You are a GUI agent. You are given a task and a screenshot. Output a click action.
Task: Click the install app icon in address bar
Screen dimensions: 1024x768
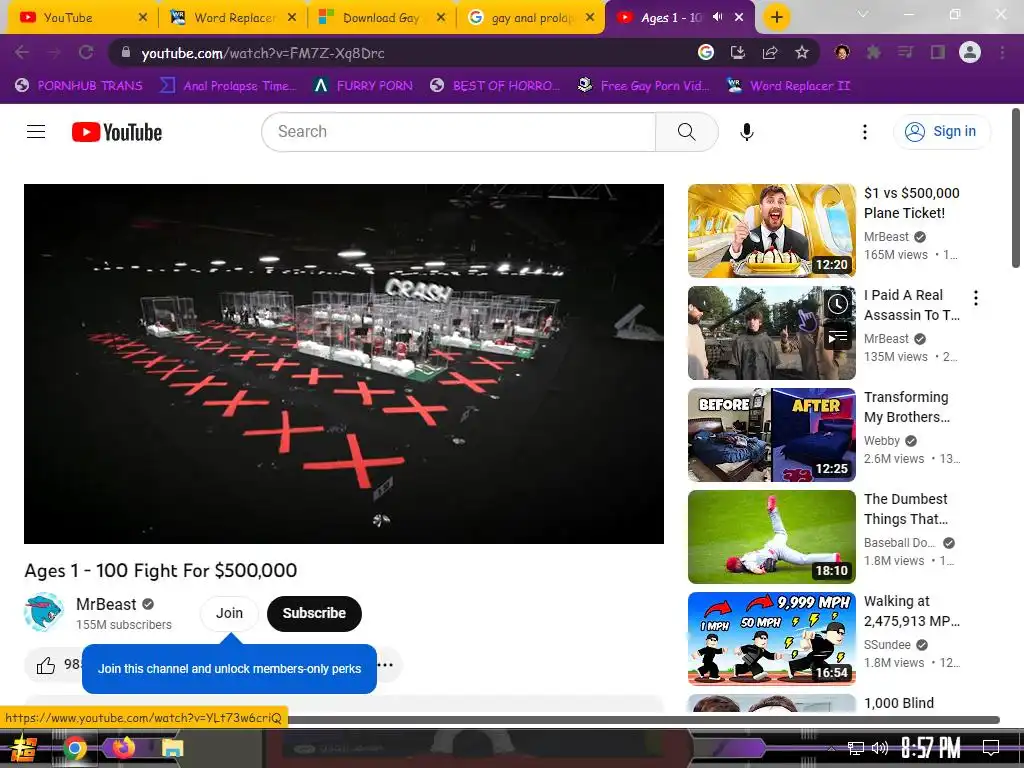737,52
